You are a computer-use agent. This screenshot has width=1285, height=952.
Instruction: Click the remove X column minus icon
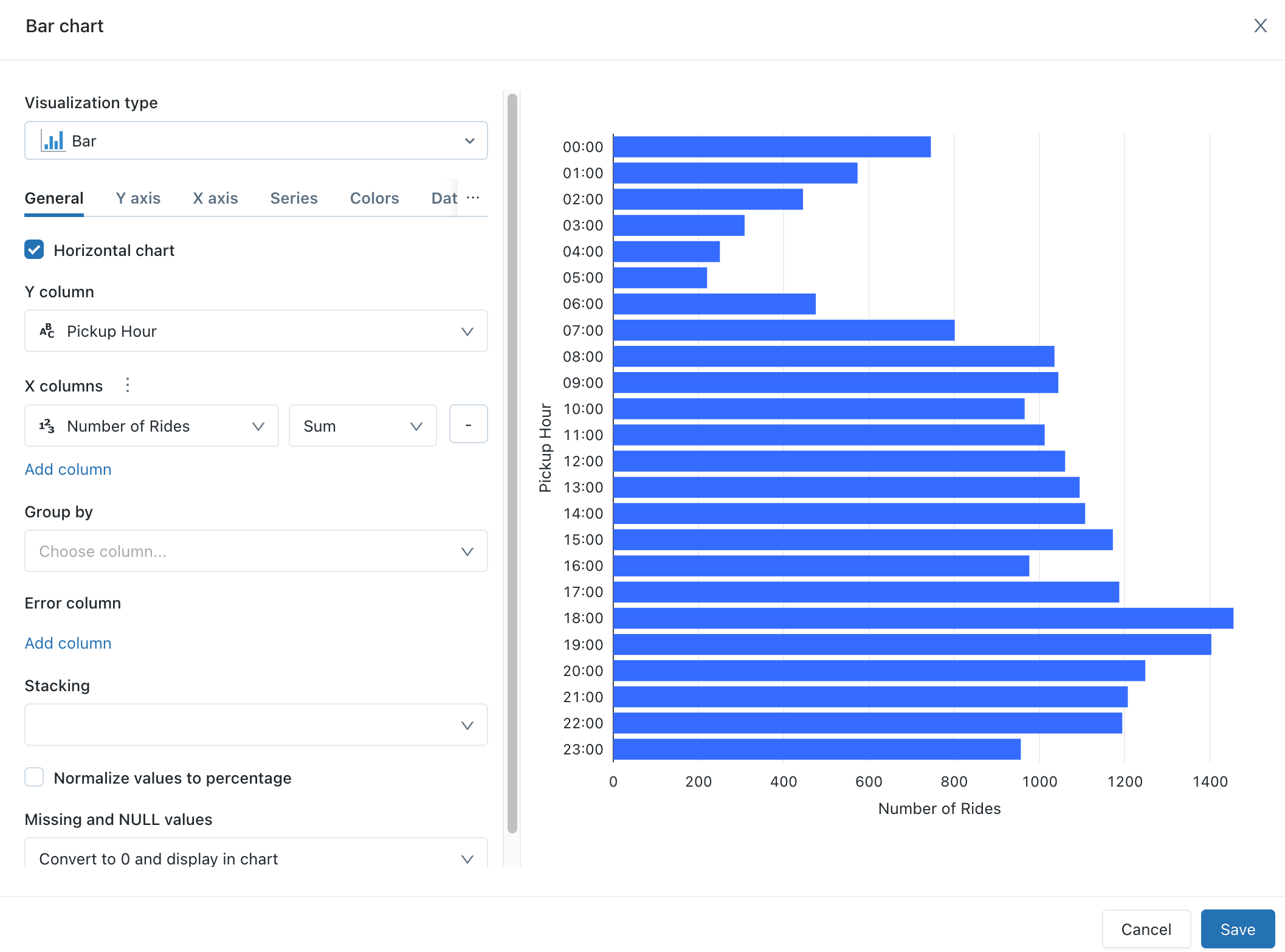[467, 425]
